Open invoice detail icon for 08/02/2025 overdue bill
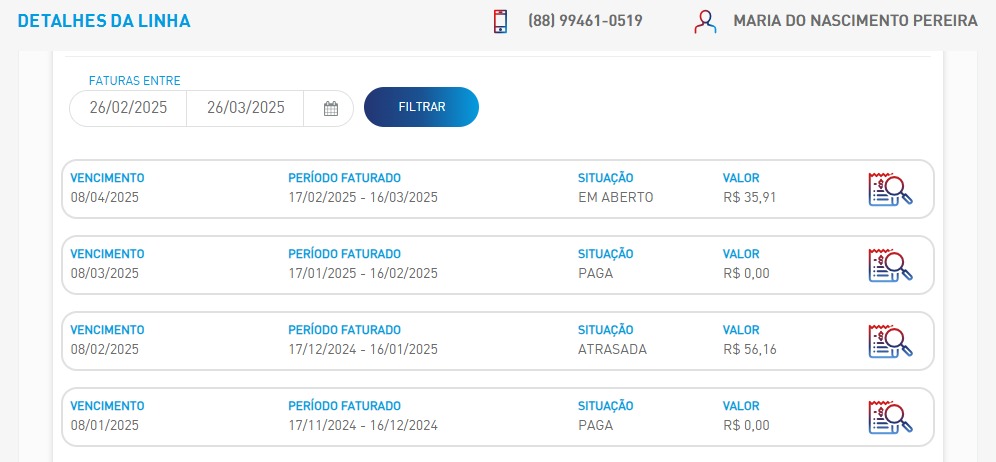Image resolution: width=996 pixels, height=462 pixels. click(x=891, y=341)
